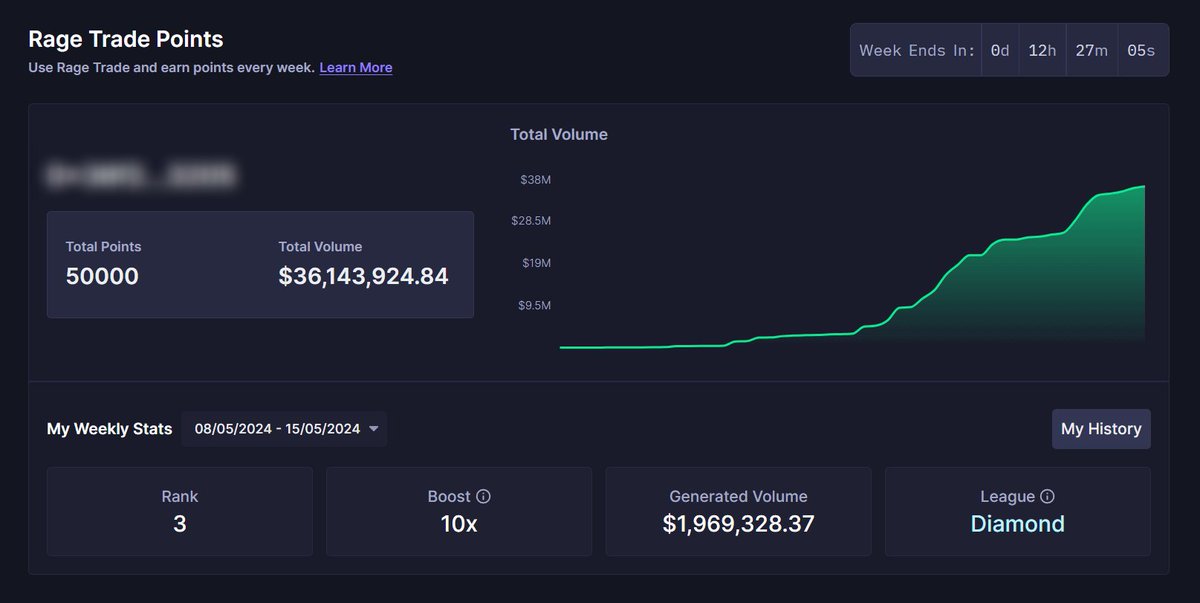Click the blurred wallet address
The image size is (1200, 603).
(x=140, y=175)
